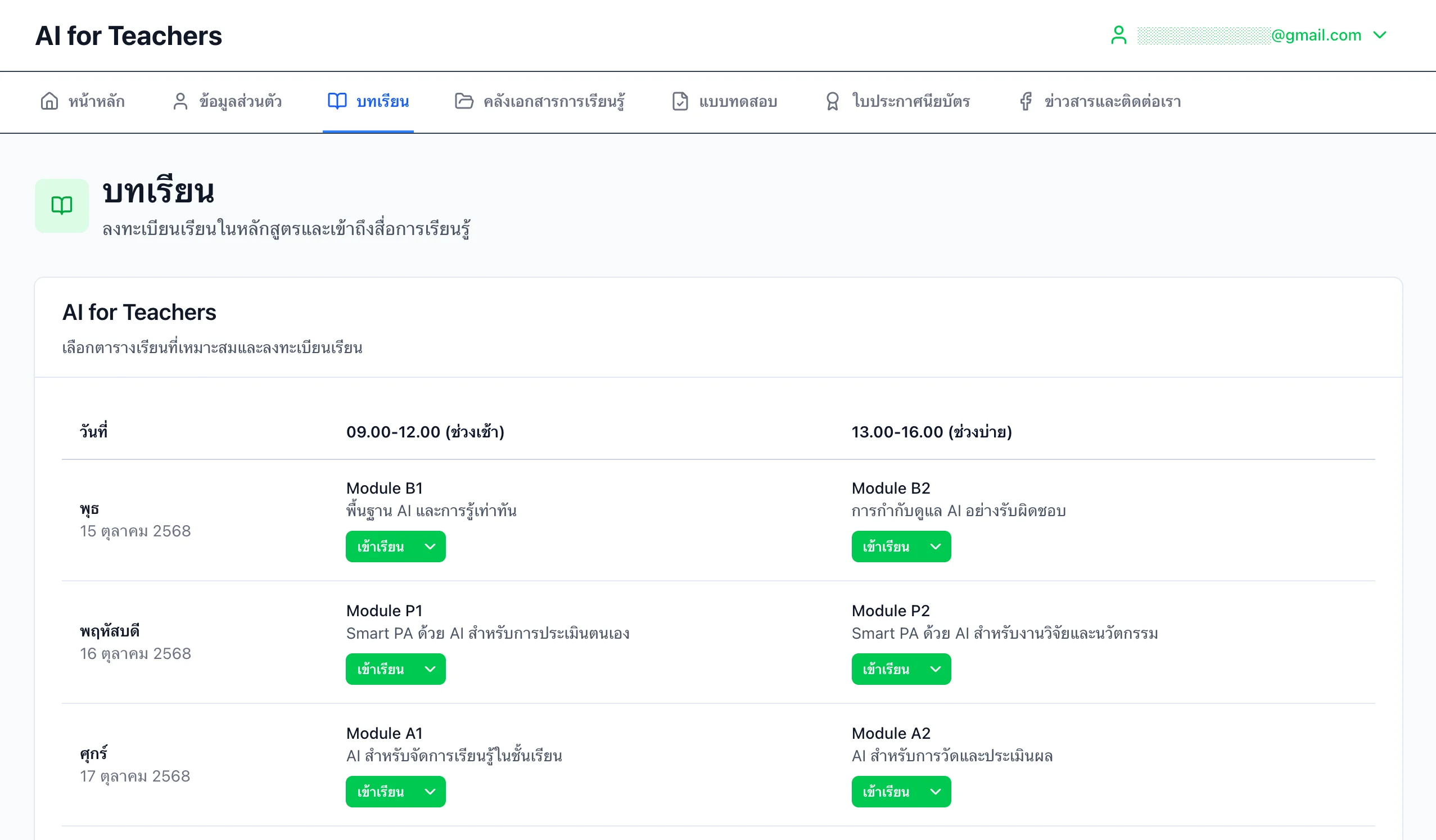Click เข้าเรียน for Module A2
Image resolution: width=1436 pixels, height=840 pixels.
886,792
